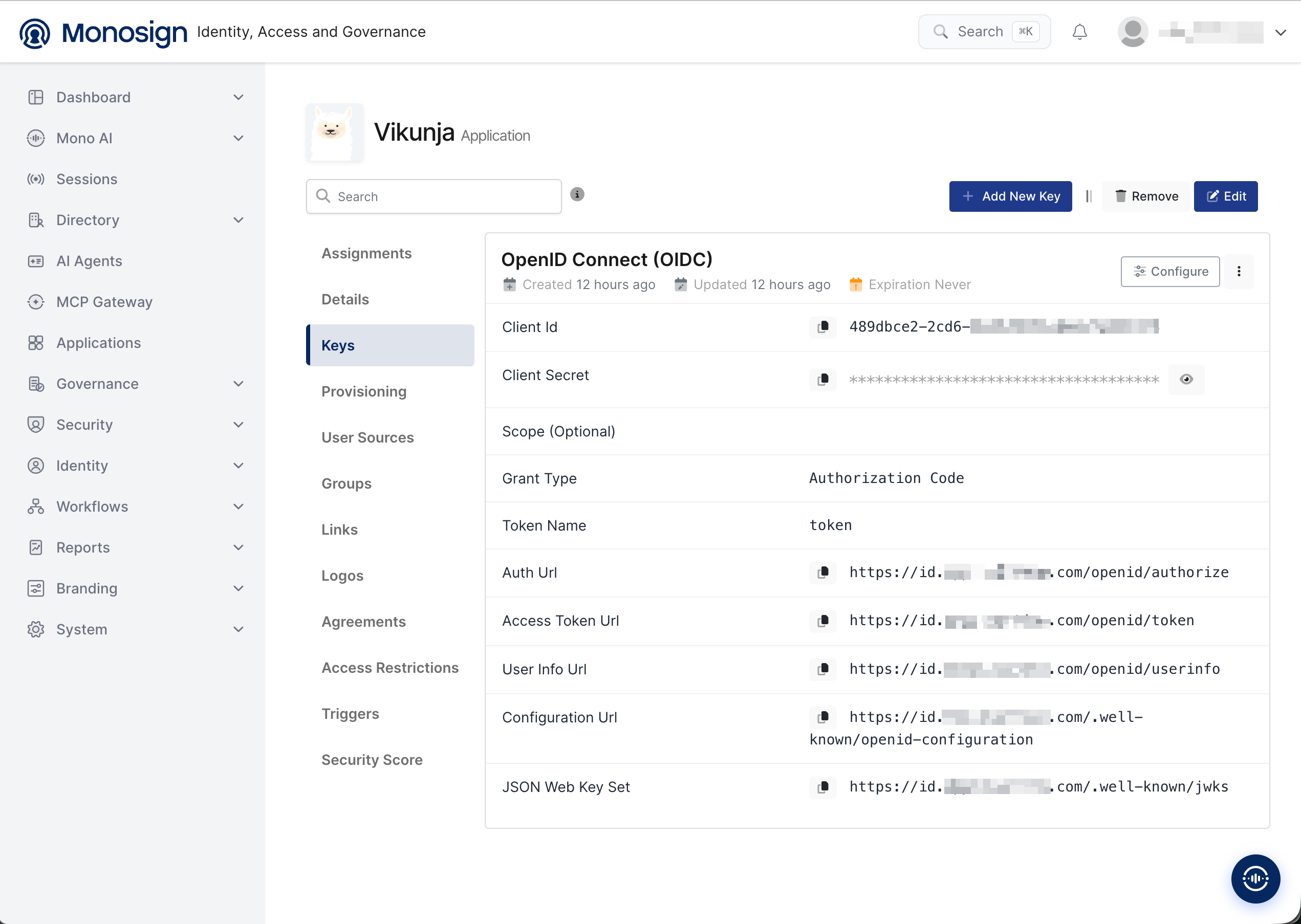The image size is (1301, 924).
Task: Copy the Client Id value
Action: [823, 327]
